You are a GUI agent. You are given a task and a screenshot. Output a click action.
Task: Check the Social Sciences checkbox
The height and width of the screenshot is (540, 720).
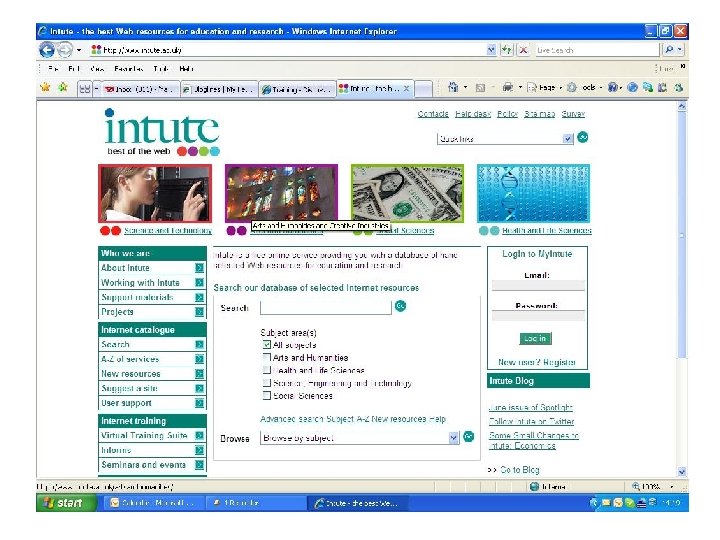tap(267, 395)
